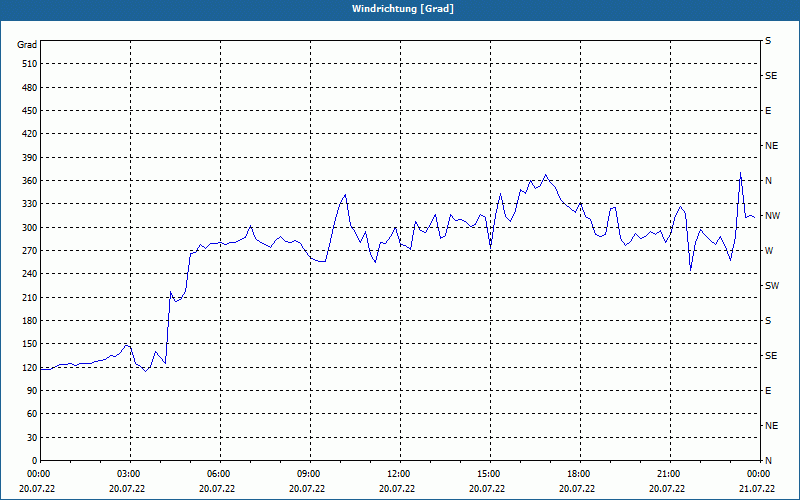Click the 18:00 time axis label
The height and width of the screenshot is (500, 800).
pyautogui.click(x=579, y=473)
